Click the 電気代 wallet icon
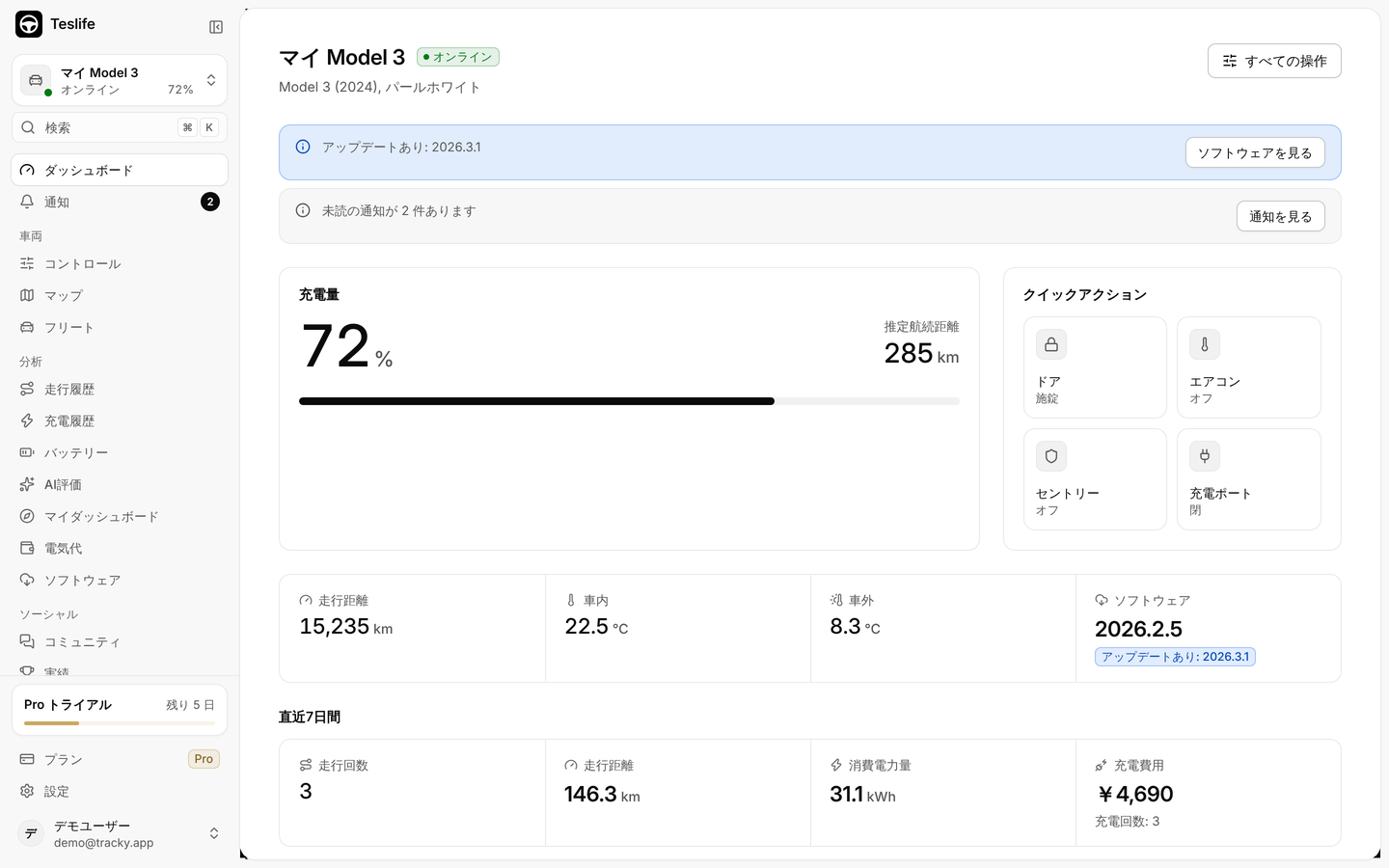The image size is (1389, 868). (x=27, y=548)
